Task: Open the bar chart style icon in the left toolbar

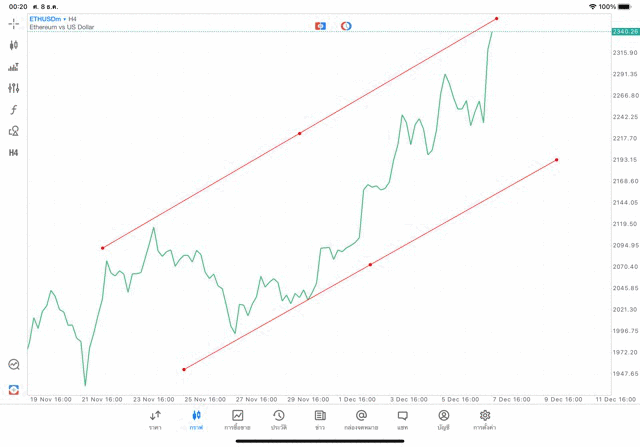Action: coord(14,67)
